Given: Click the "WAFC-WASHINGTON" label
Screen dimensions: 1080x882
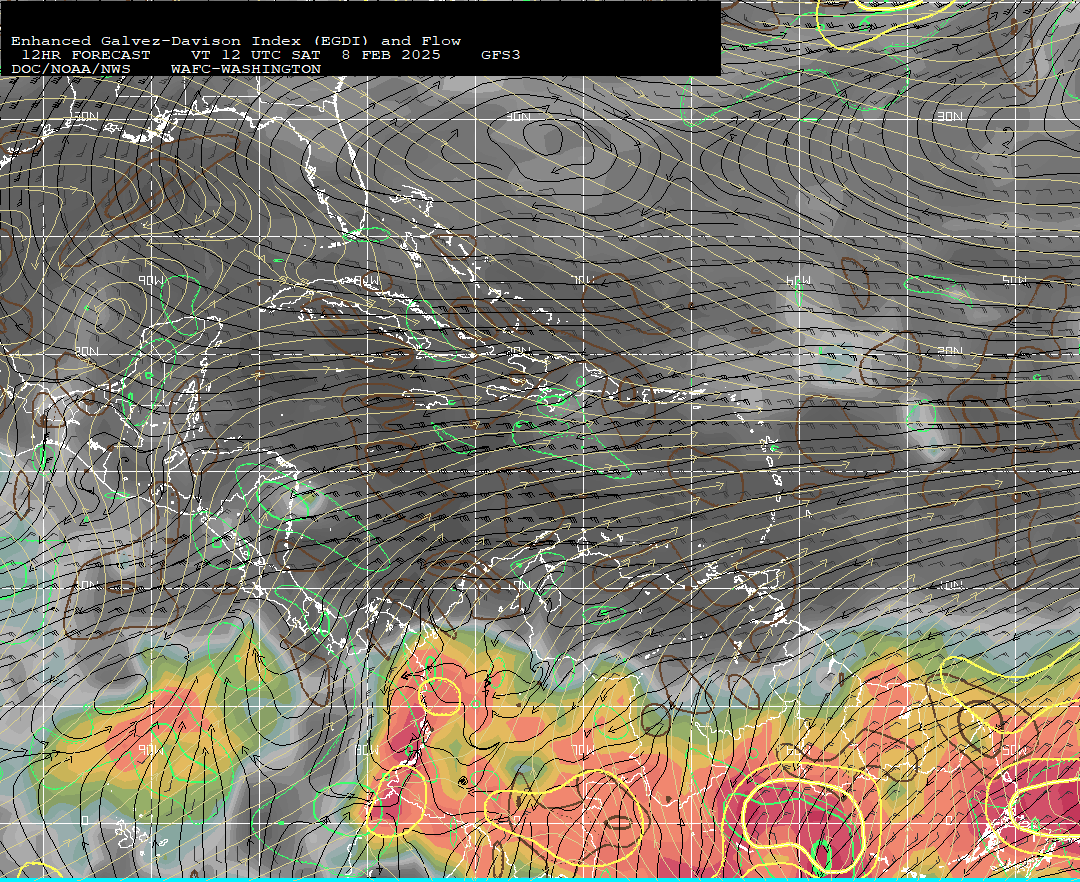Looking at the screenshot, I should point(246,70).
